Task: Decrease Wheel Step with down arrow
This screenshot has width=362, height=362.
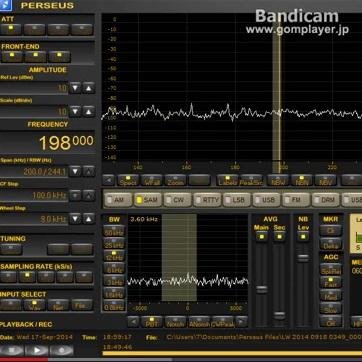Action: 75,219
